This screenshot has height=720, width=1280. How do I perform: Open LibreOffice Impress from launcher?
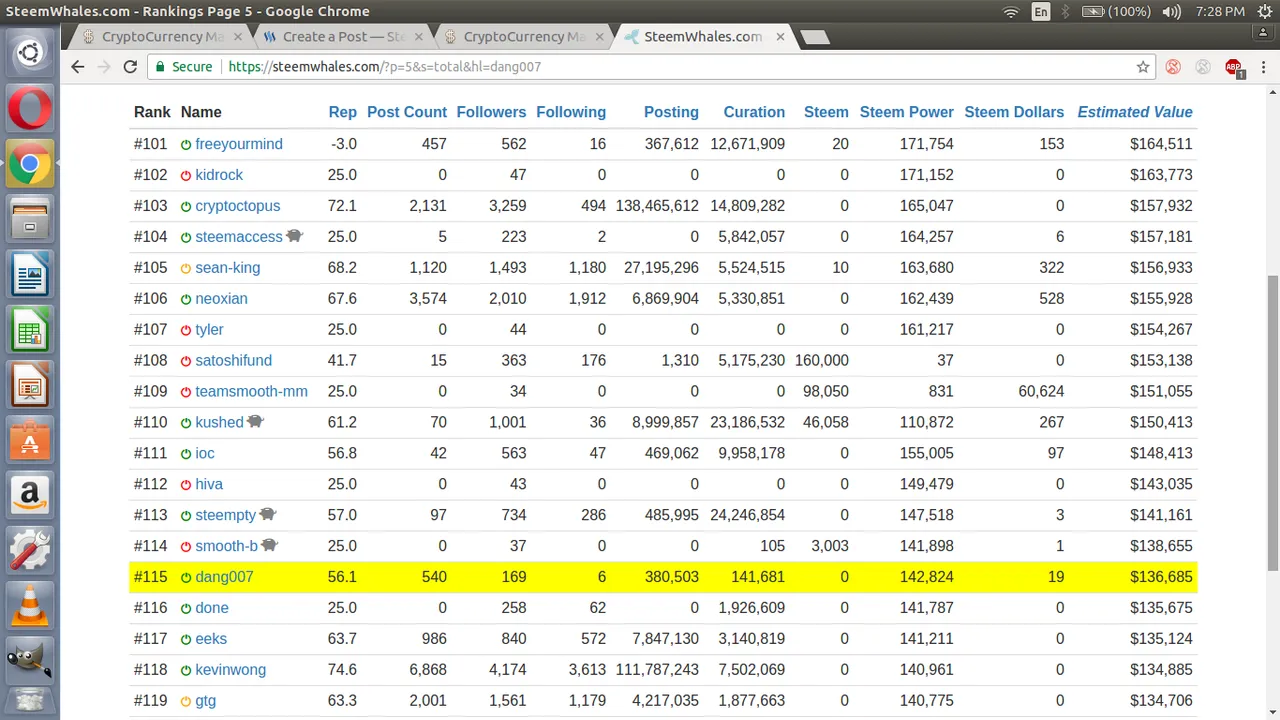(30, 385)
